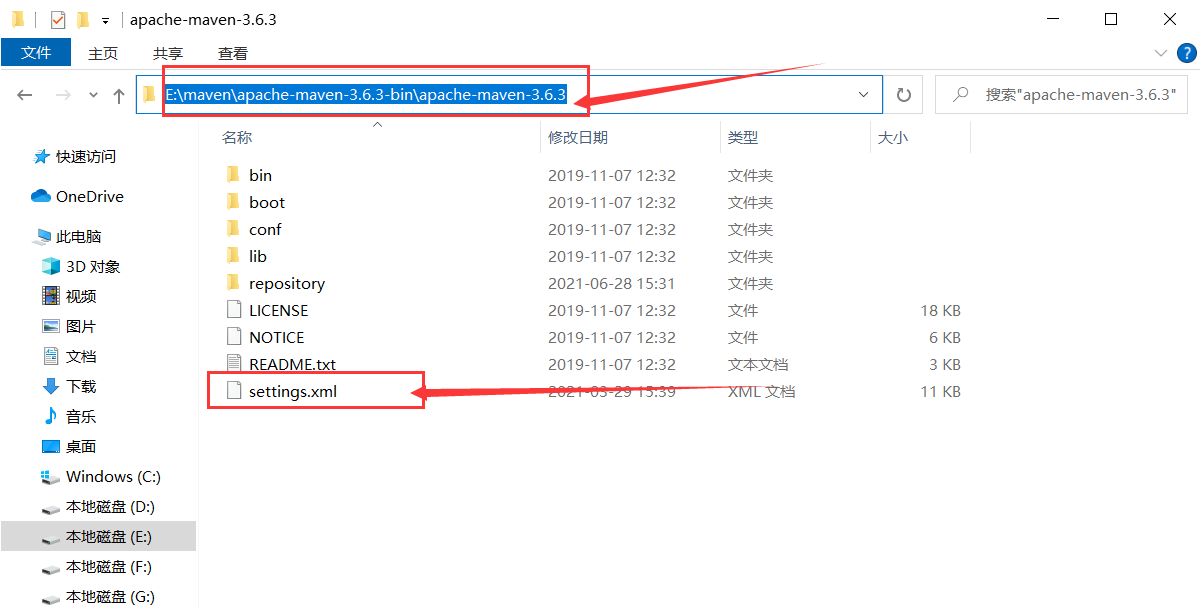Click the 3D 对象 icon
The height and width of the screenshot is (608, 1201).
51,266
